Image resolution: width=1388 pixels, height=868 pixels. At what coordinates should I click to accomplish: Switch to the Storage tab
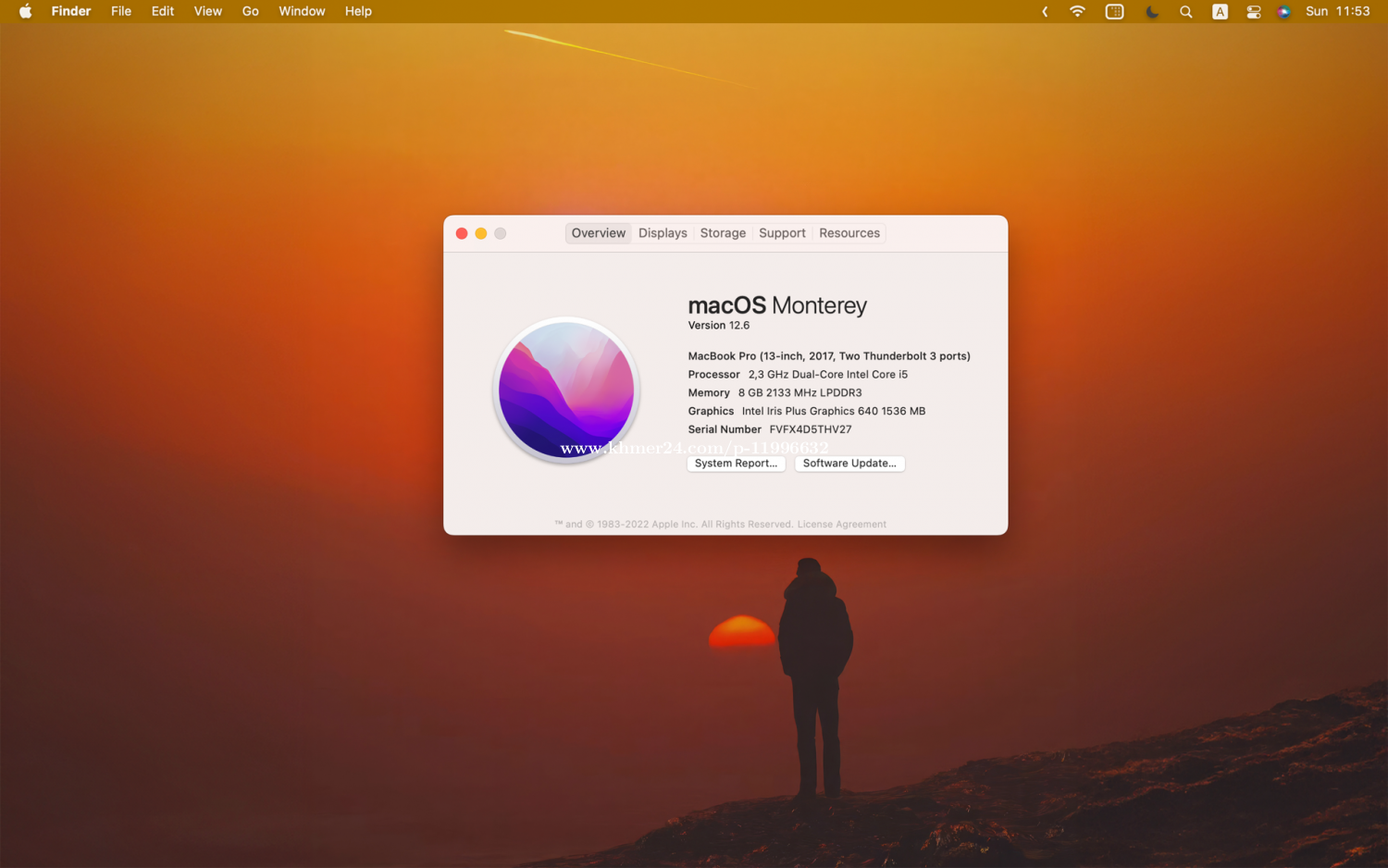[723, 233]
